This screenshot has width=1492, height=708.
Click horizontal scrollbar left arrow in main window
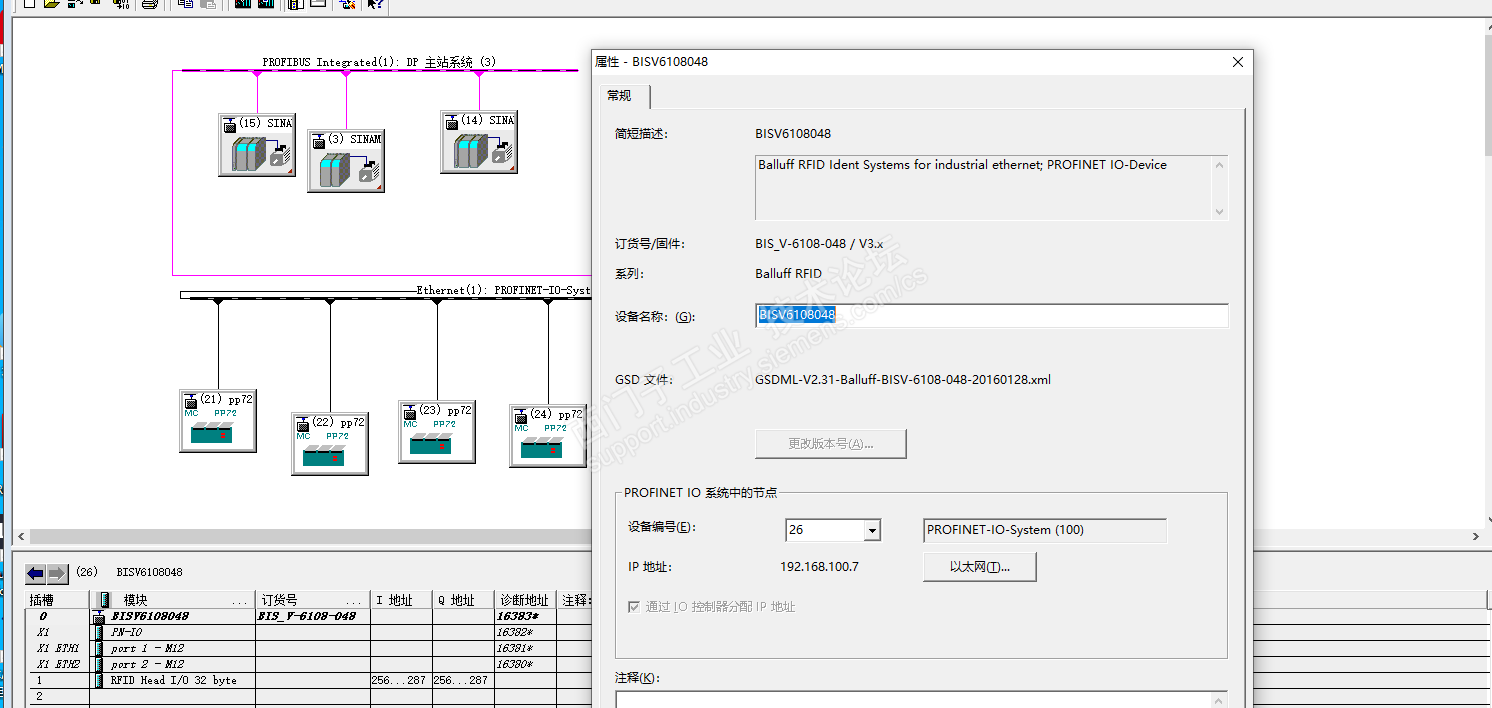coord(22,537)
